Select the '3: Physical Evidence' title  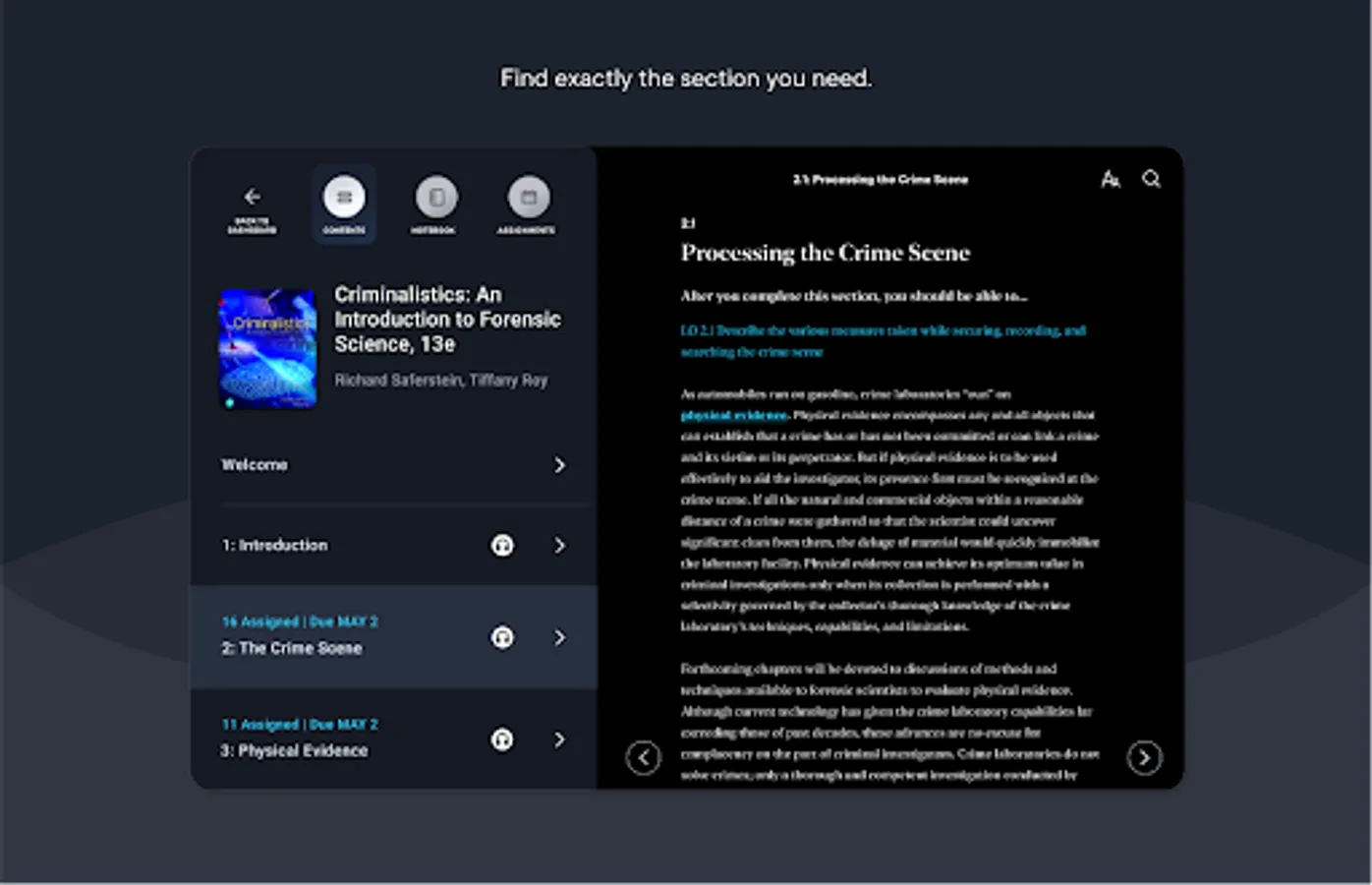pyautogui.click(x=294, y=750)
